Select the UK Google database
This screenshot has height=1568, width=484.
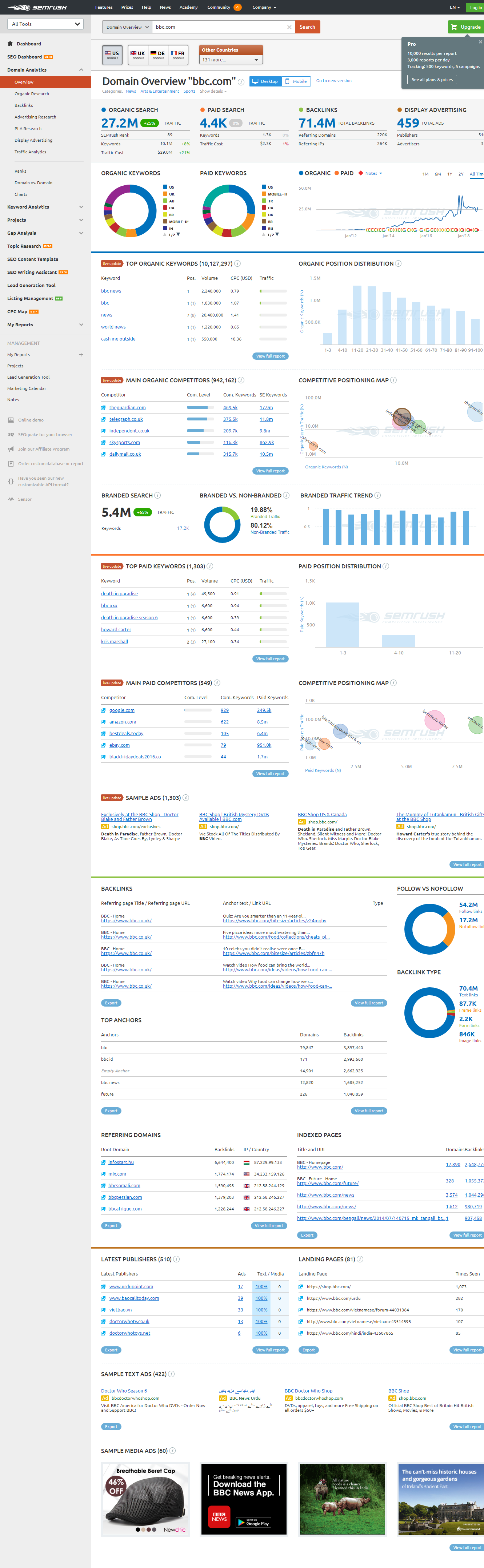click(x=137, y=55)
